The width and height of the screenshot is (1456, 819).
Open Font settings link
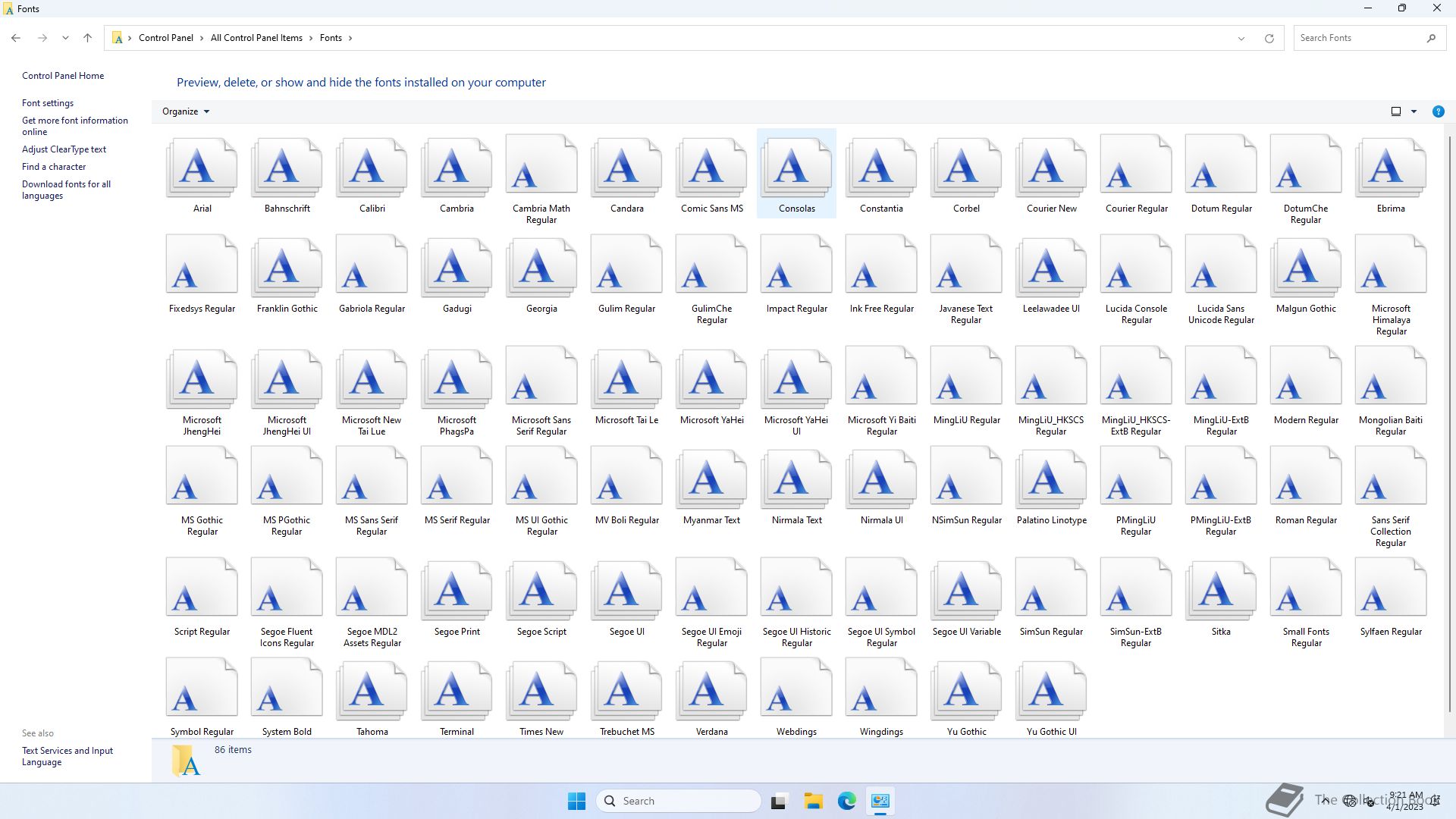48,103
